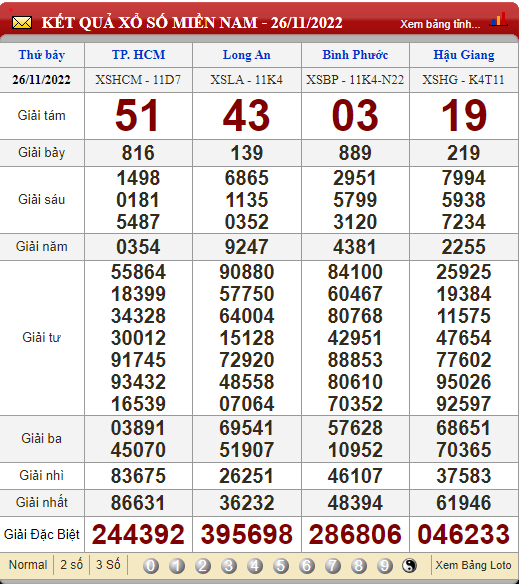Filter by digit 3 ball

pyautogui.click(x=229, y=566)
